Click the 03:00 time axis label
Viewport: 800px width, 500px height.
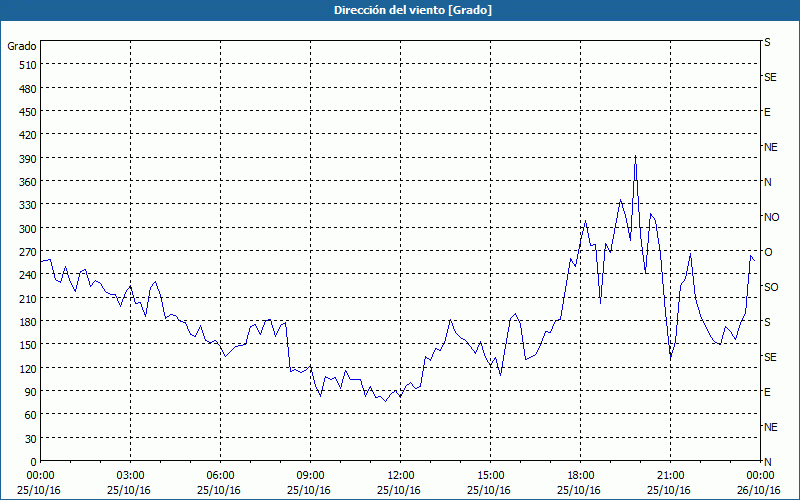coord(130,476)
